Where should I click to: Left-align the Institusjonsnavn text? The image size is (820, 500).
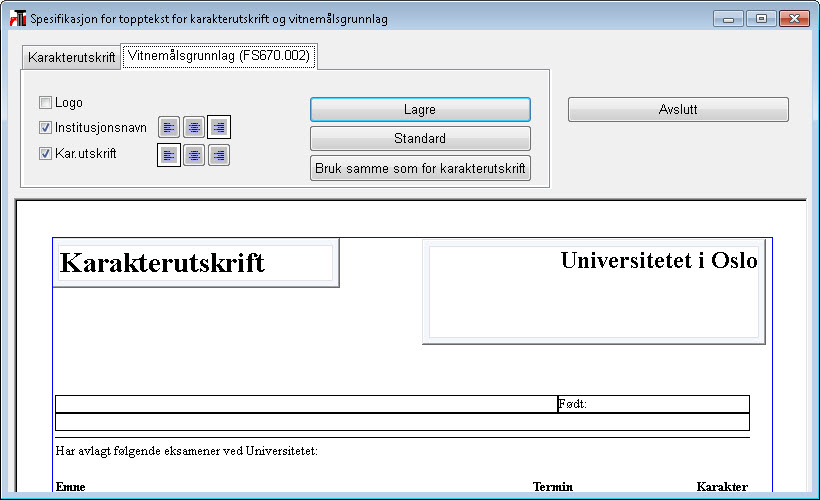pyautogui.click(x=169, y=127)
